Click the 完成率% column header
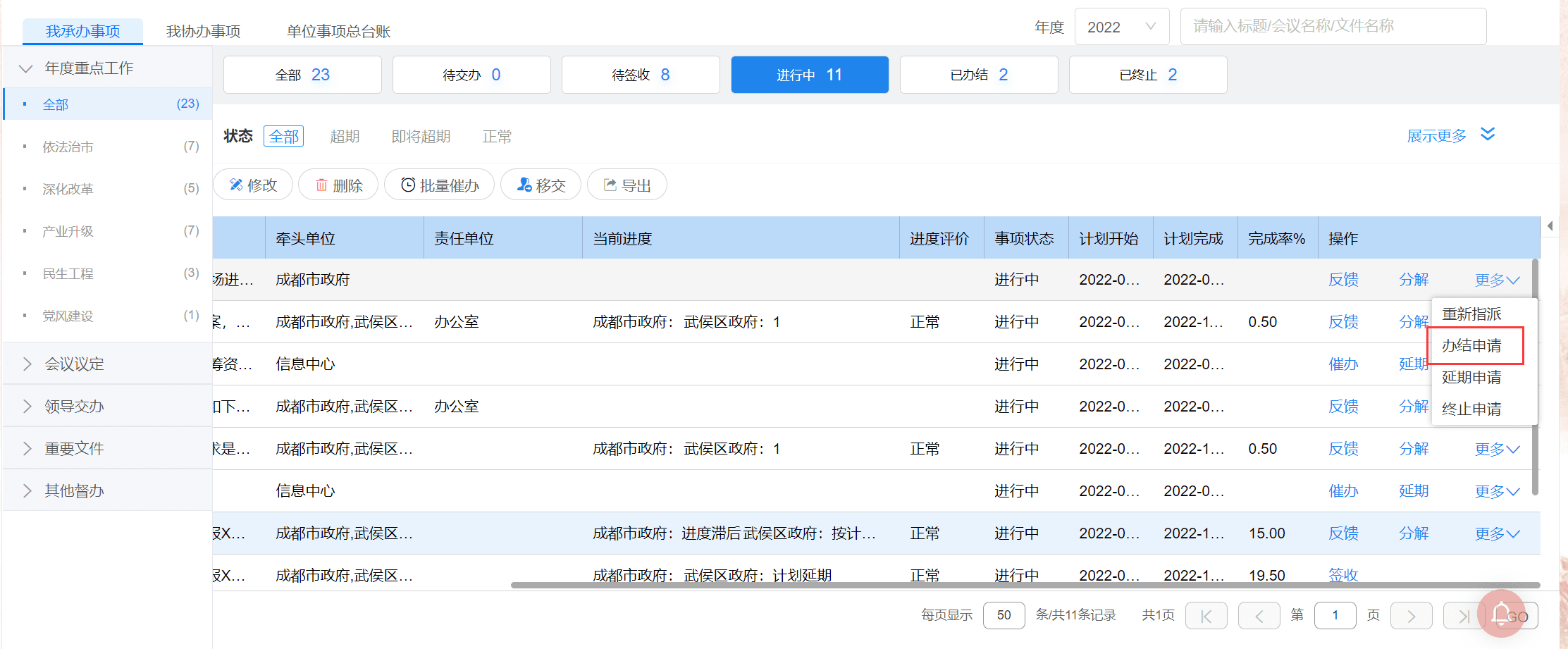 tap(1278, 238)
